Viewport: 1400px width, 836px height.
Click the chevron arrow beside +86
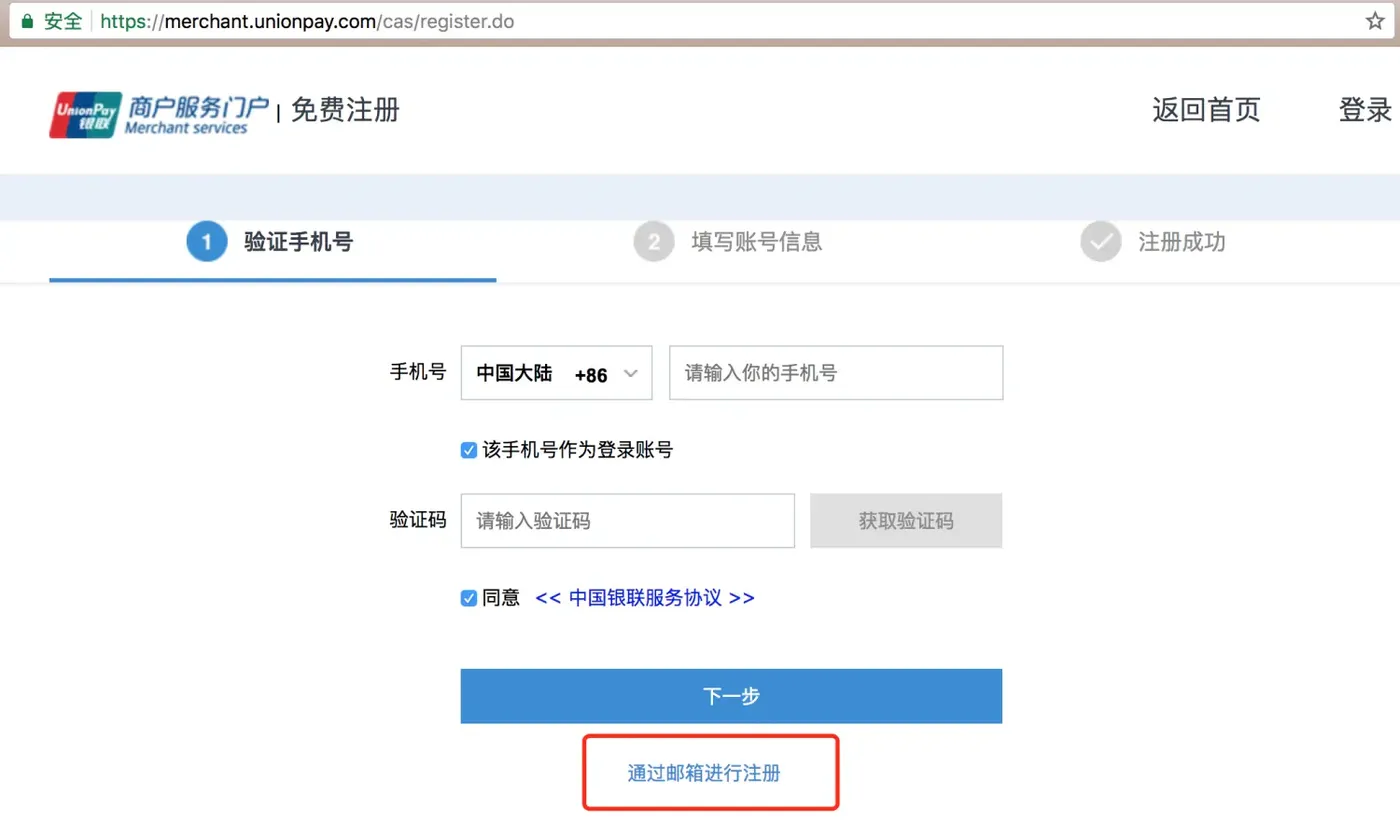coord(630,372)
